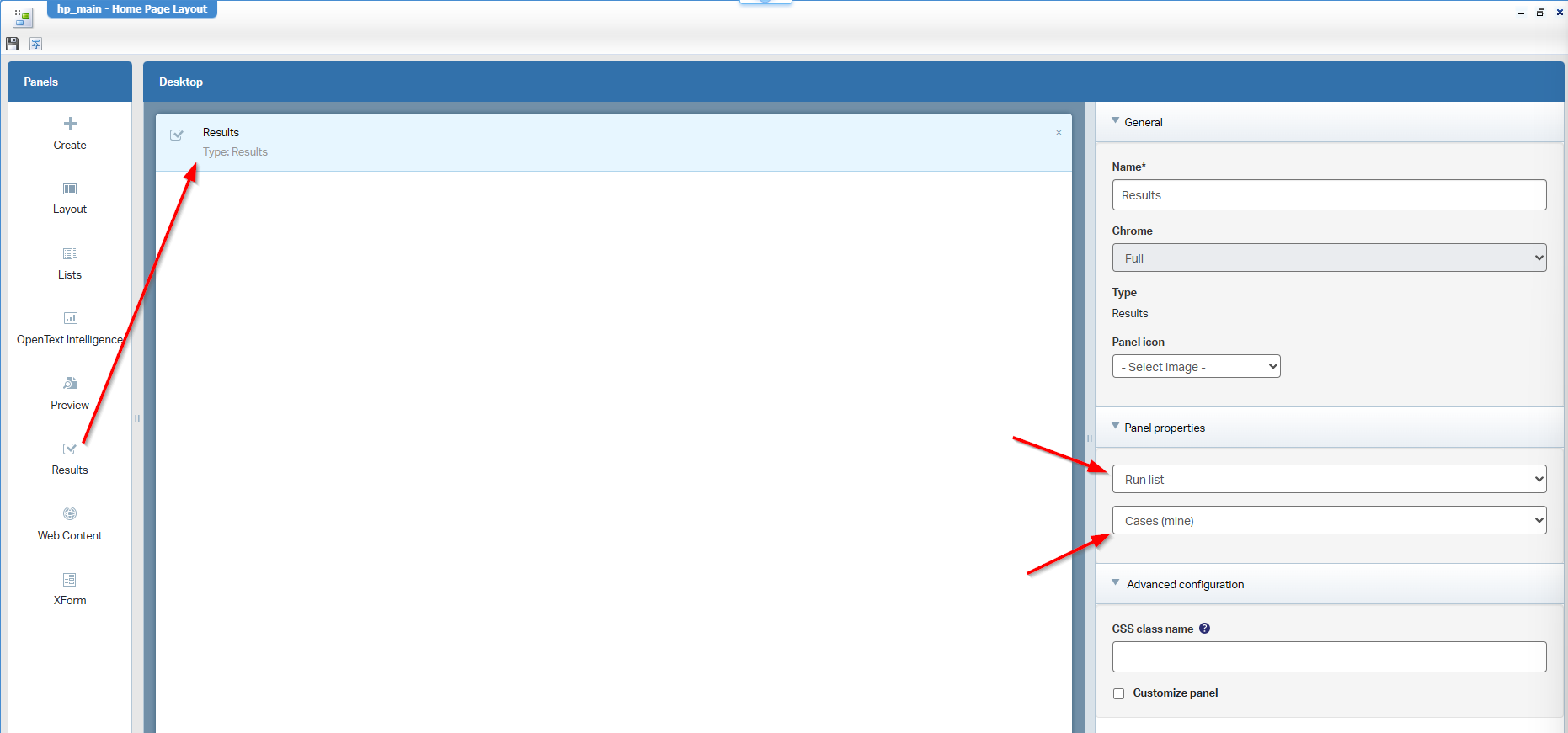Viewport: 1568px width, 733px height.
Task: Enable the Customize panel checkbox
Action: 1118,693
